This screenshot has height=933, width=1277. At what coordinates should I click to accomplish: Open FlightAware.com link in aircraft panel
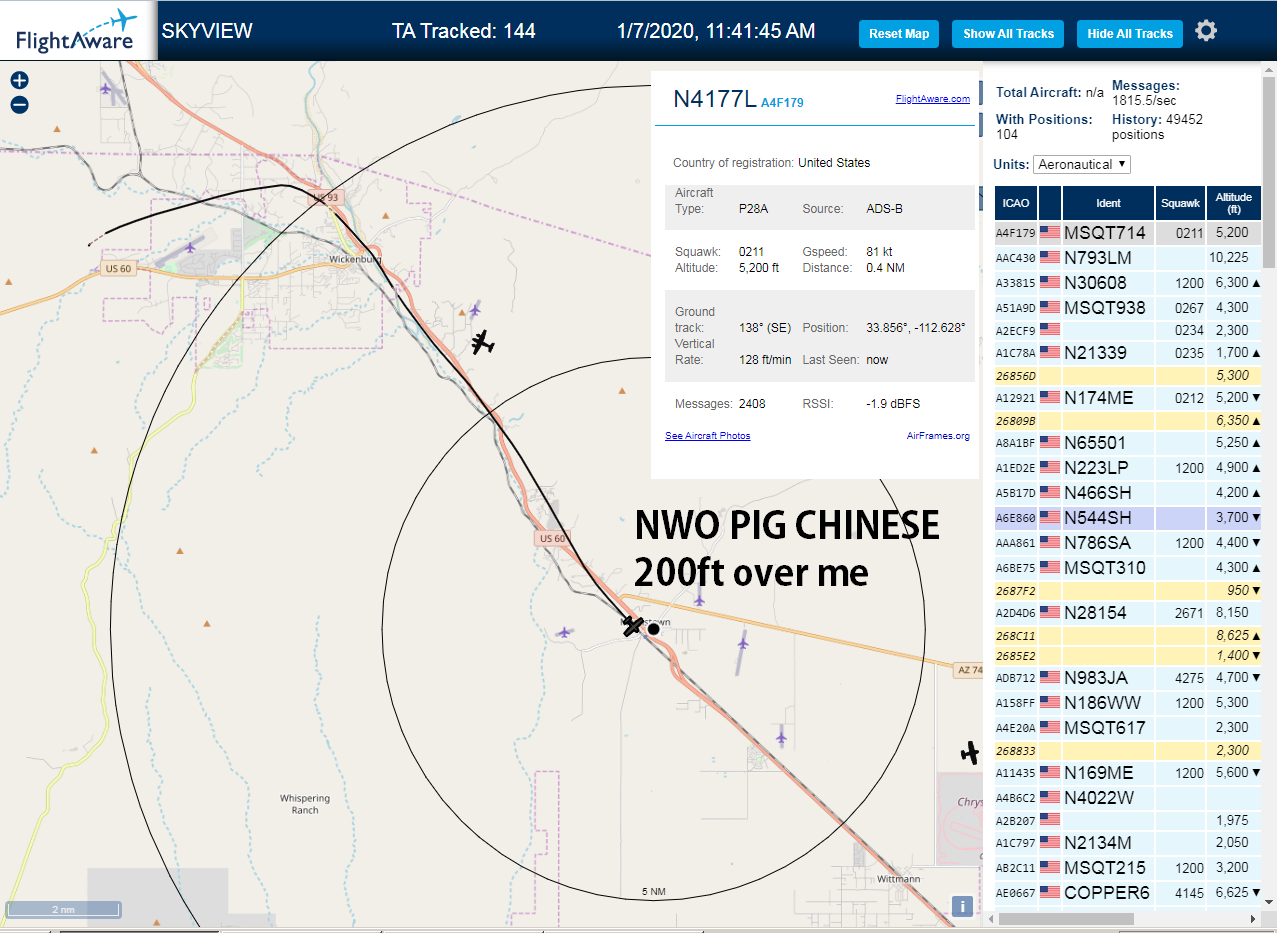point(933,99)
